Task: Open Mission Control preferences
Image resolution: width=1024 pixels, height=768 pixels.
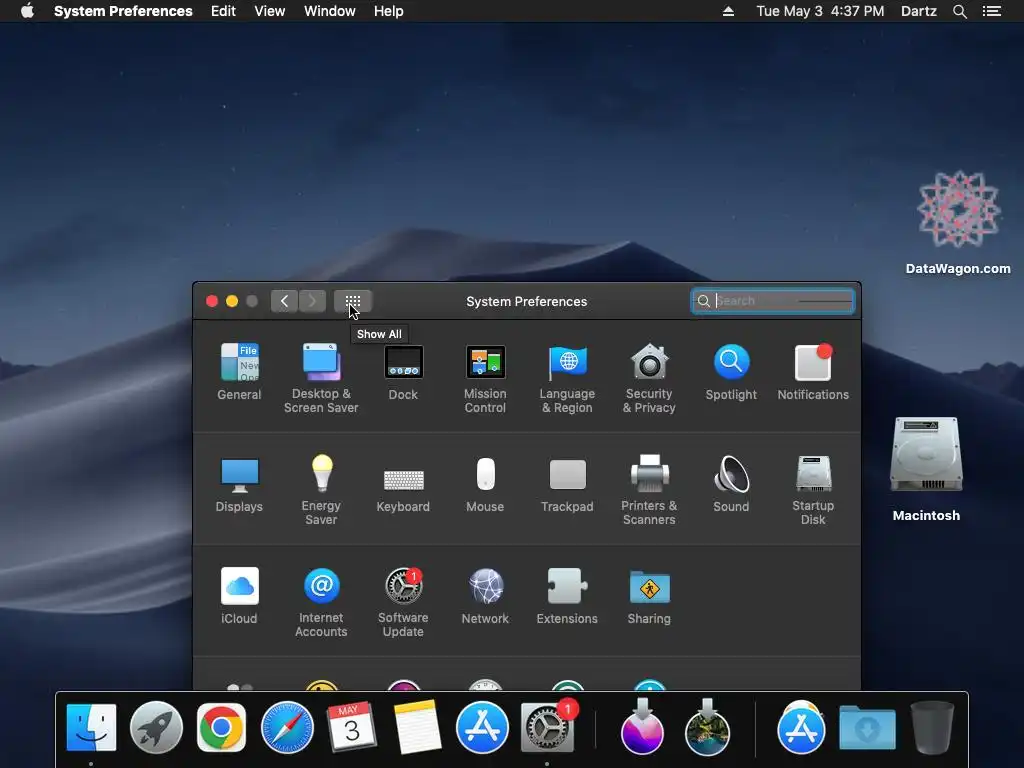Action: (485, 377)
